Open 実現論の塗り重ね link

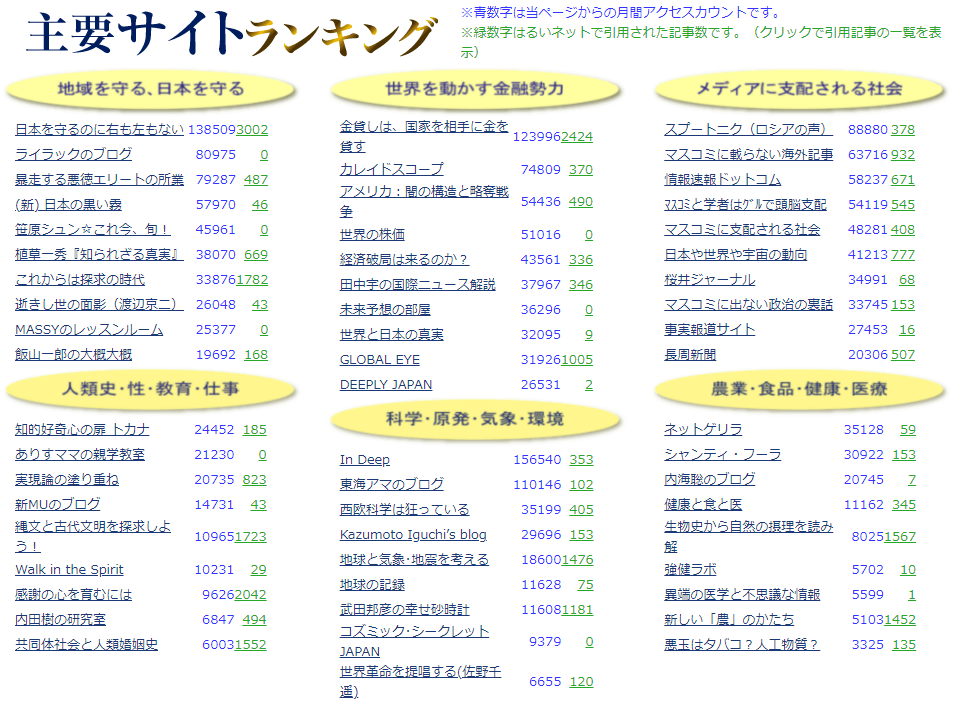tap(67, 480)
